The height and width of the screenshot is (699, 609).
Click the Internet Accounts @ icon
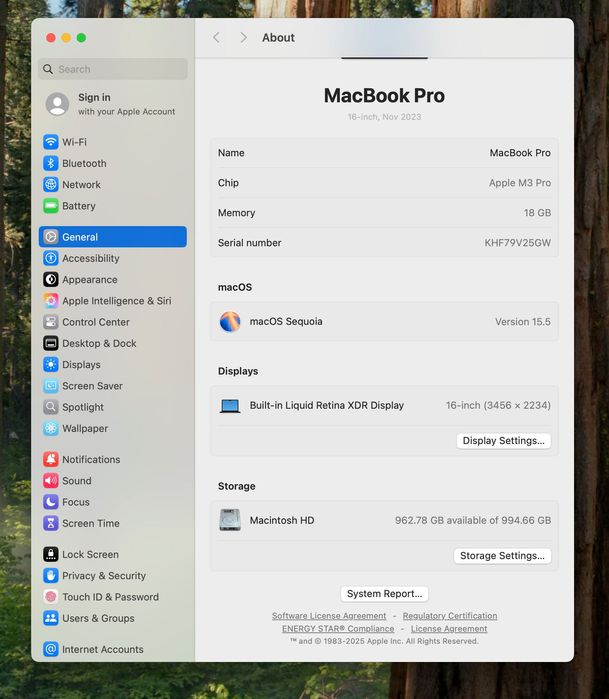click(x=51, y=649)
